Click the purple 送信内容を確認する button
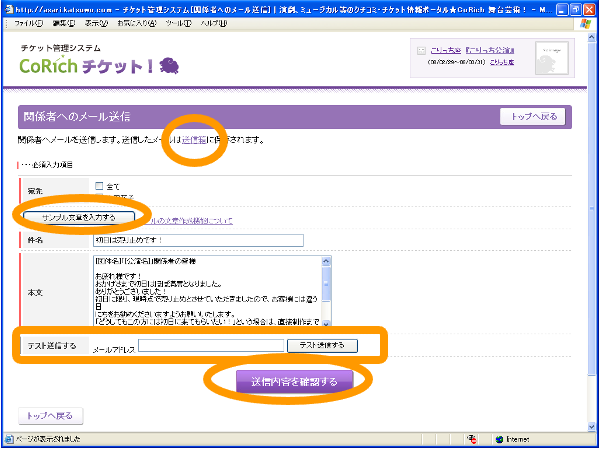 [x=287, y=381]
